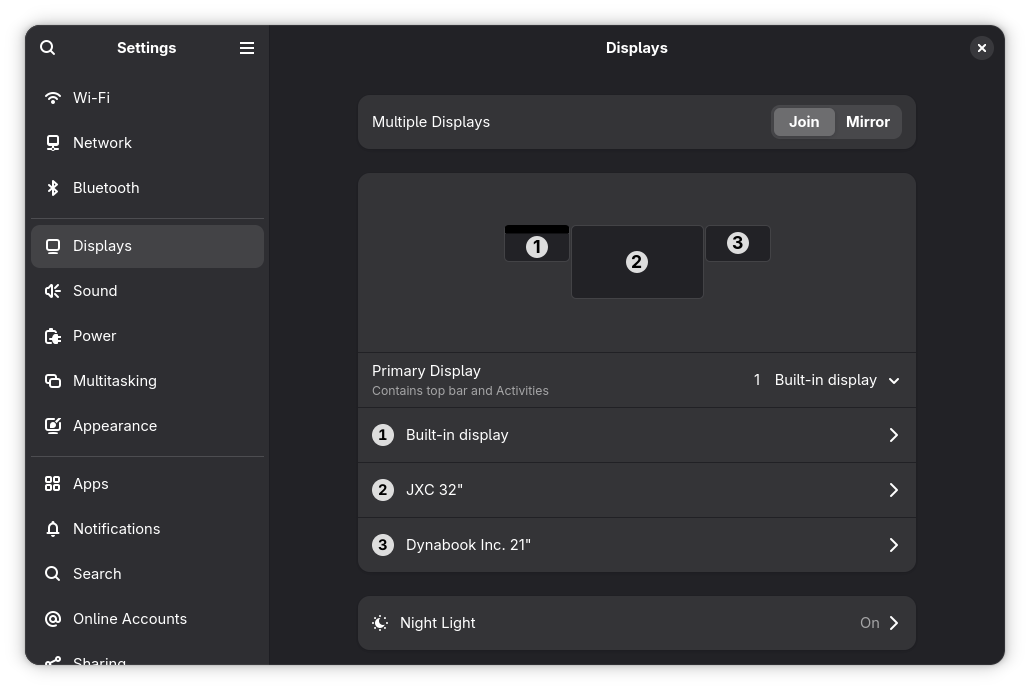Switch to Mirror display mode

(867, 122)
